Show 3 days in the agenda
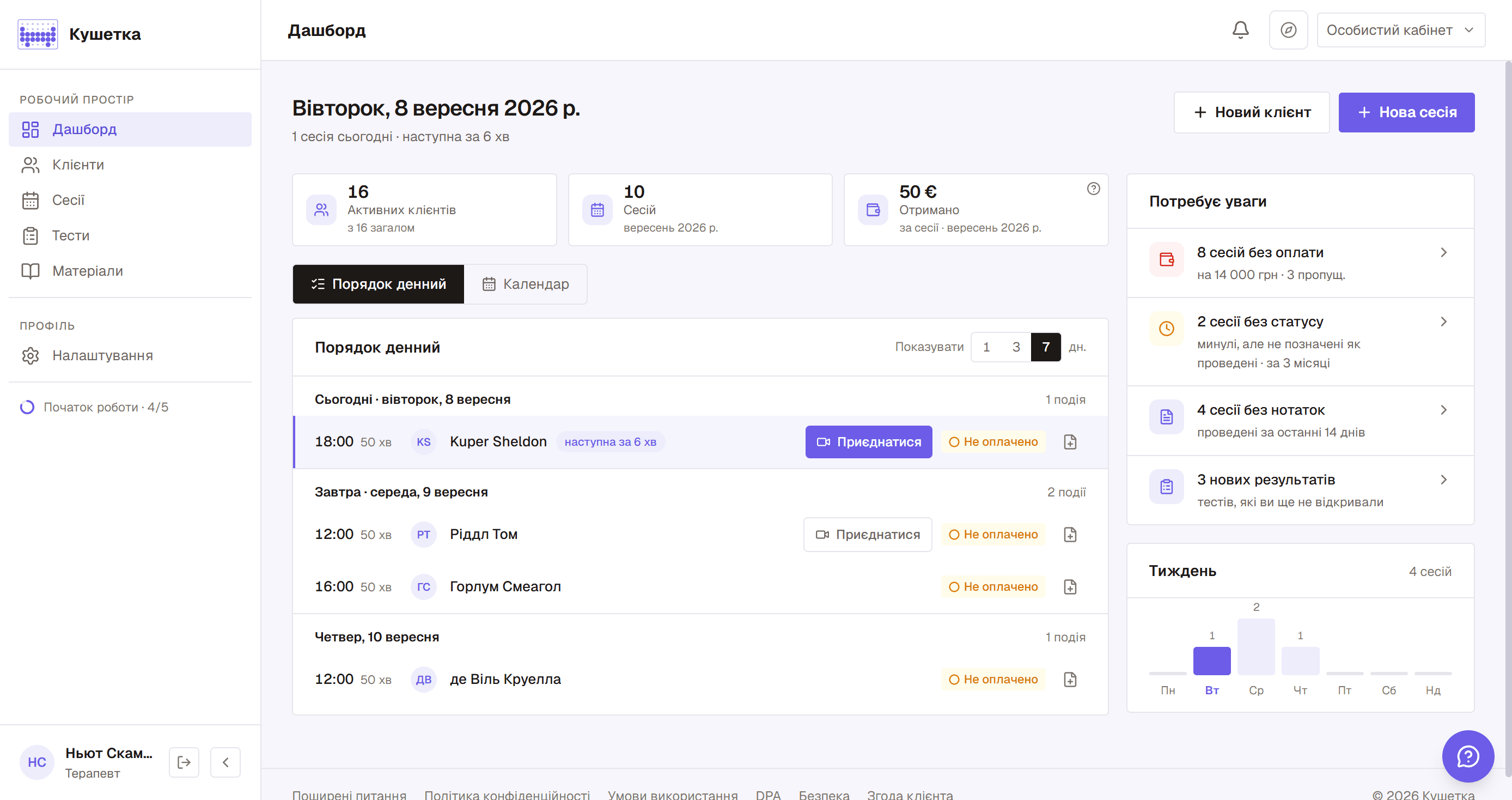The height and width of the screenshot is (800, 1512). [x=1016, y=347]
